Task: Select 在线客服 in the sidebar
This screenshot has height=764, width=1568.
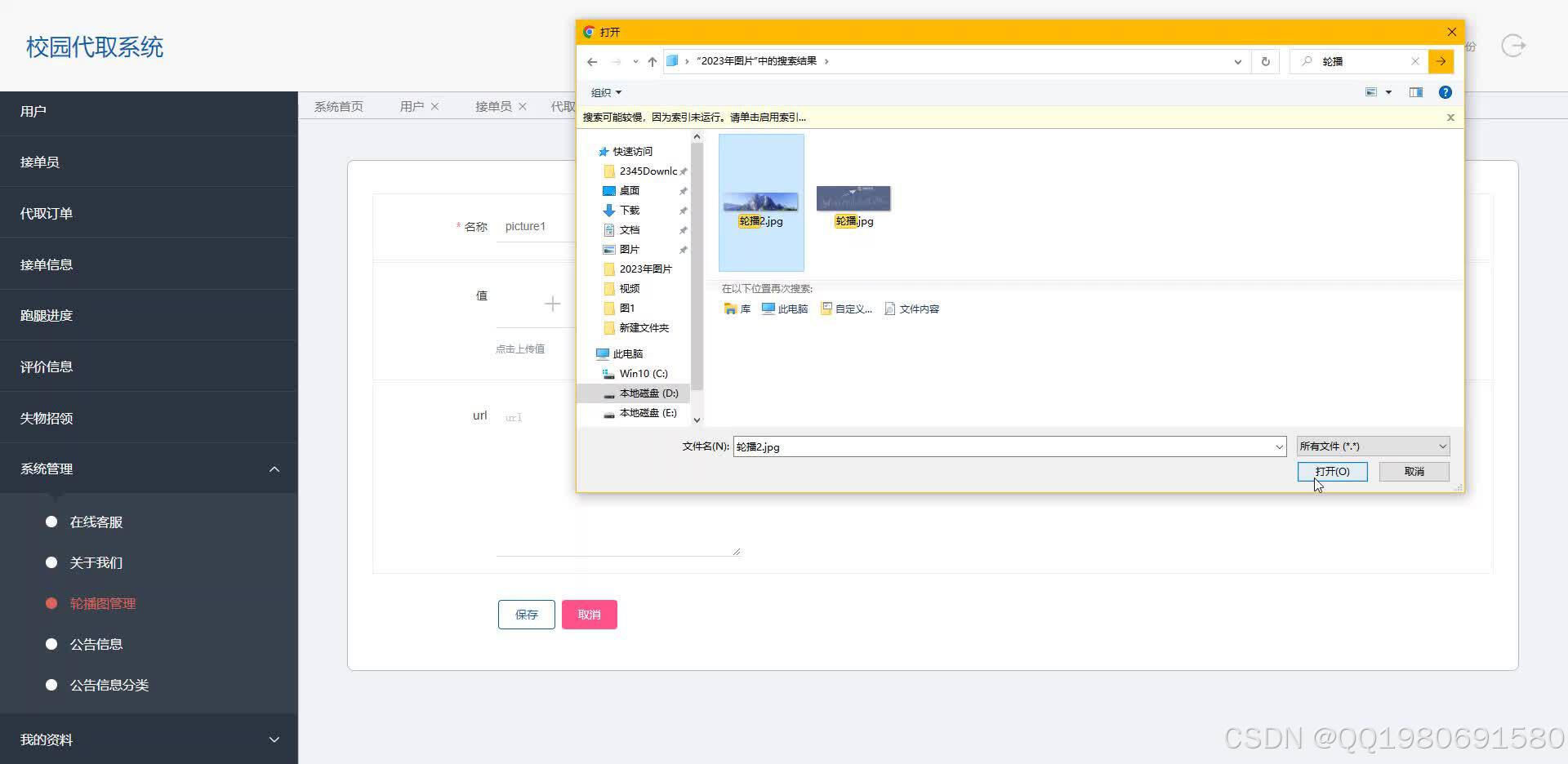Action: [x=95, y=522]
